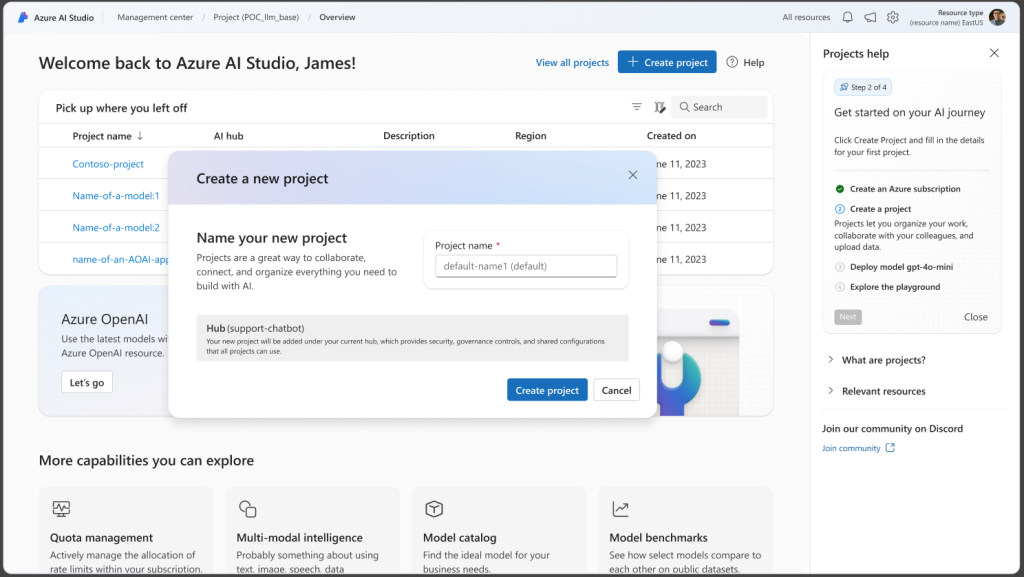Open the settings gear icon
This screenshot has width=1024, height=577.
[893, 18]
